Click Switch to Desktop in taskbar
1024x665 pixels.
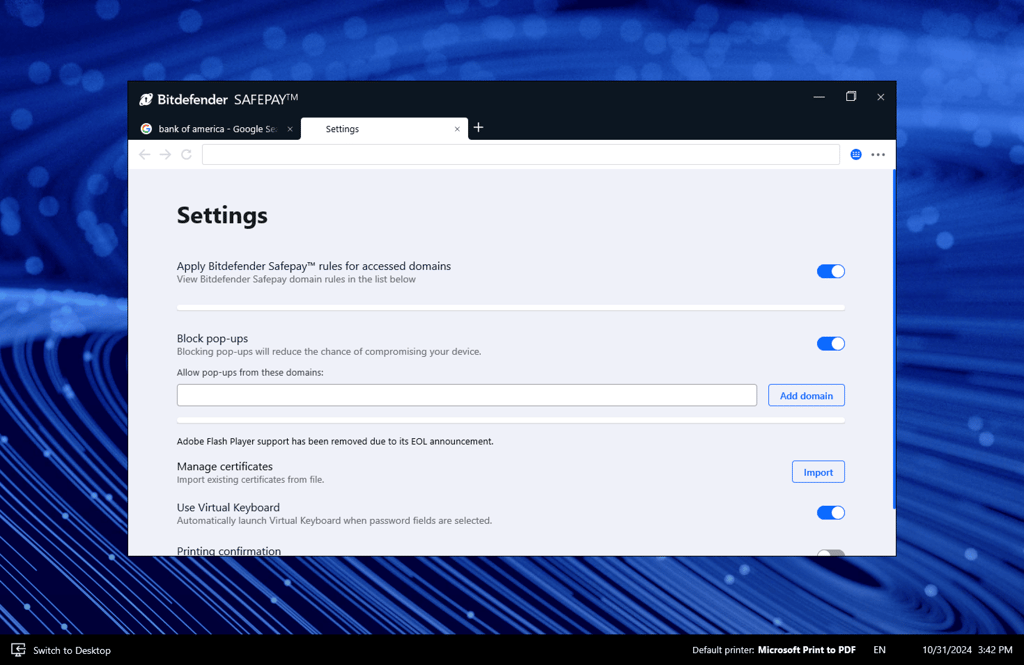tap(72, 651)
